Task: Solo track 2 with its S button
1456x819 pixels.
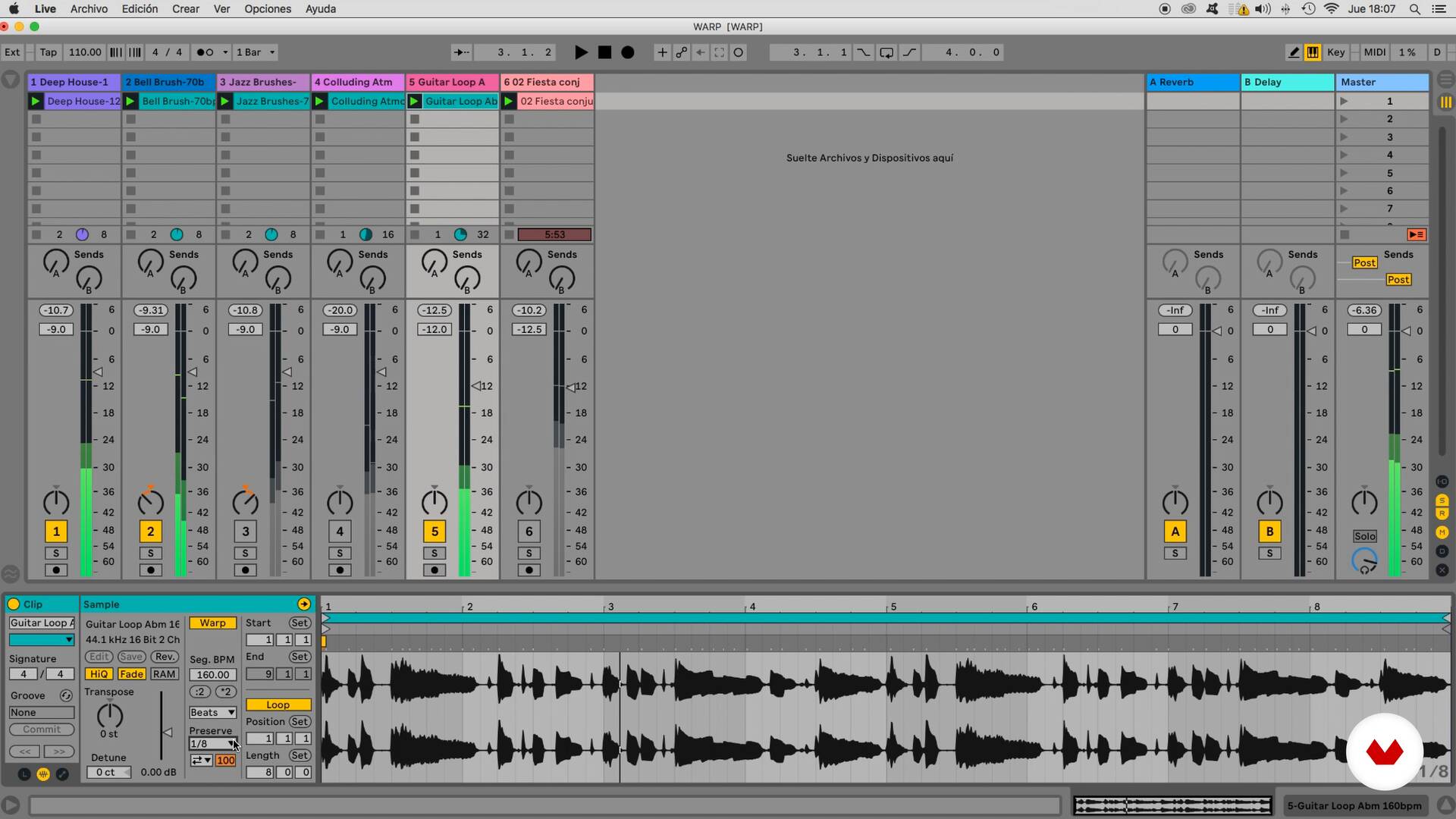Action: click(x=150, y=553)
